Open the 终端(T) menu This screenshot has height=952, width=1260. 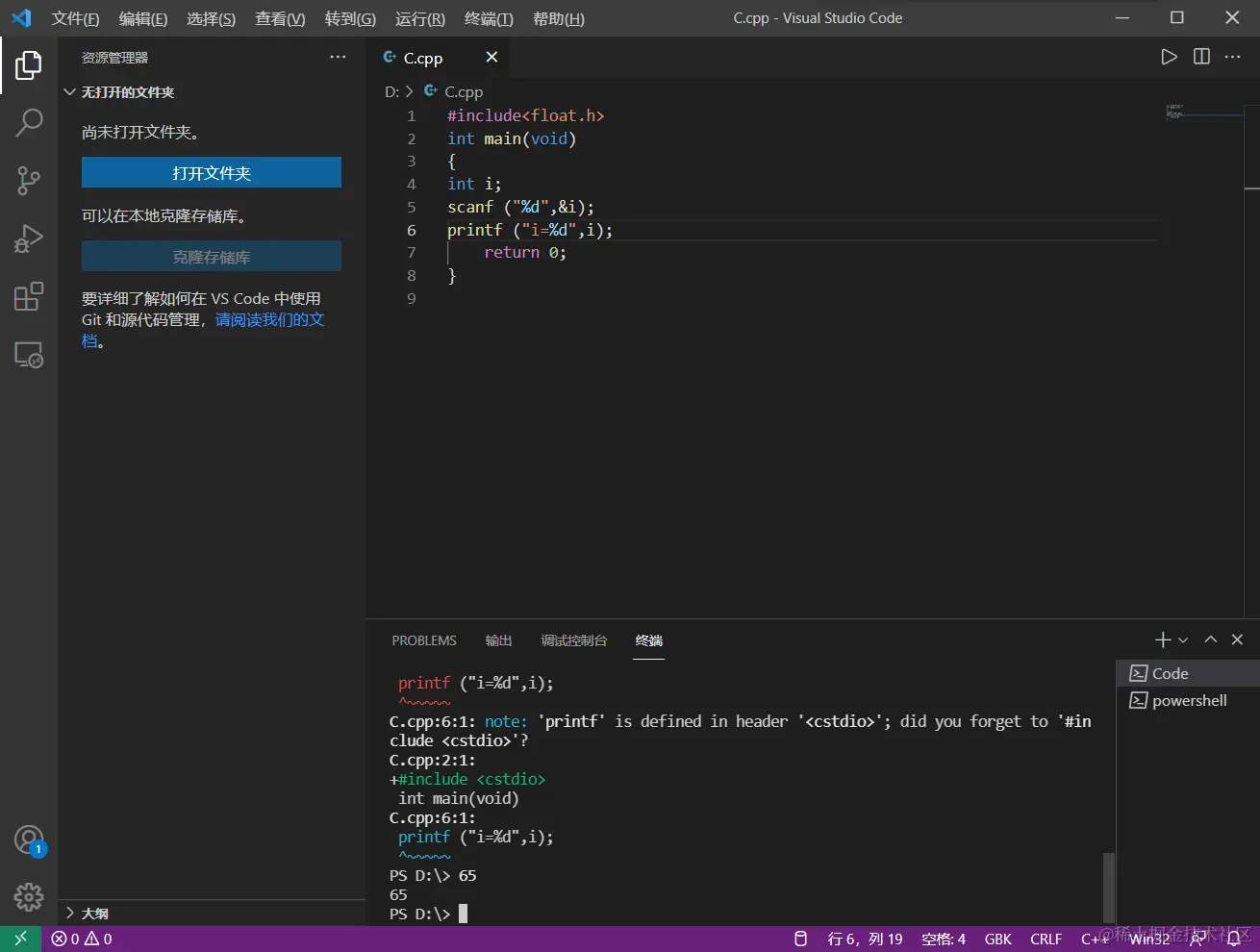(489, 18)
